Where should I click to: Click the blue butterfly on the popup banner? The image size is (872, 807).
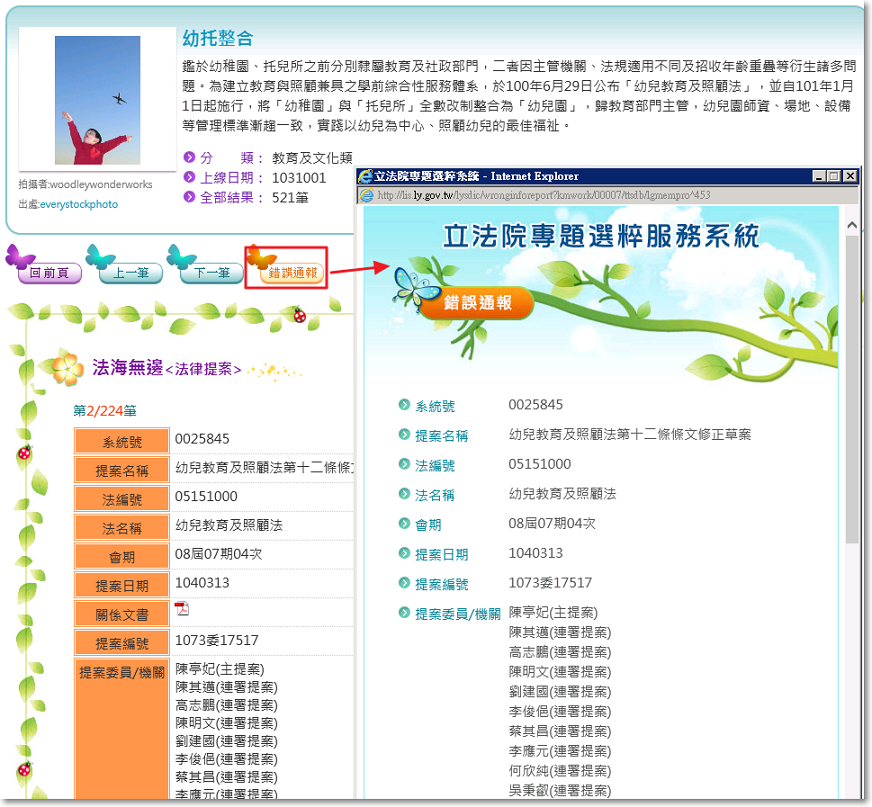click(410, 284)
